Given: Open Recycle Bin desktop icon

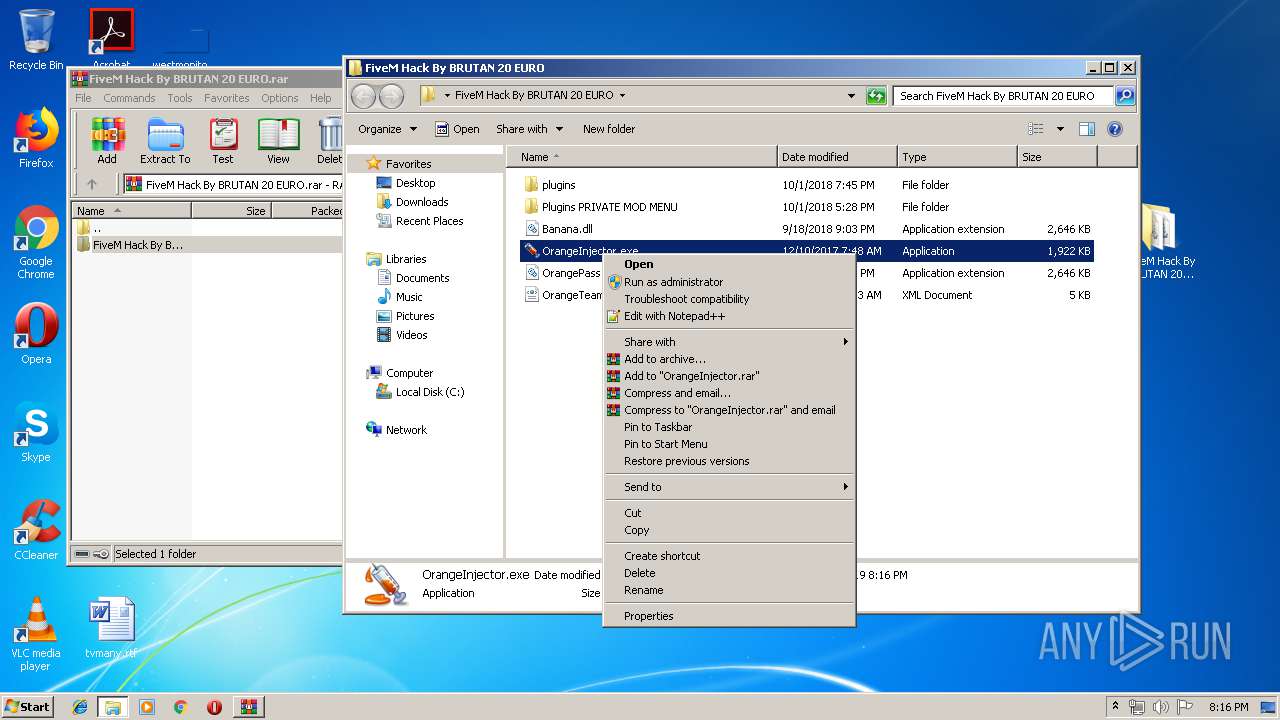Looking at the screenshot, I should pyautogui.click(x=36, y=40).
